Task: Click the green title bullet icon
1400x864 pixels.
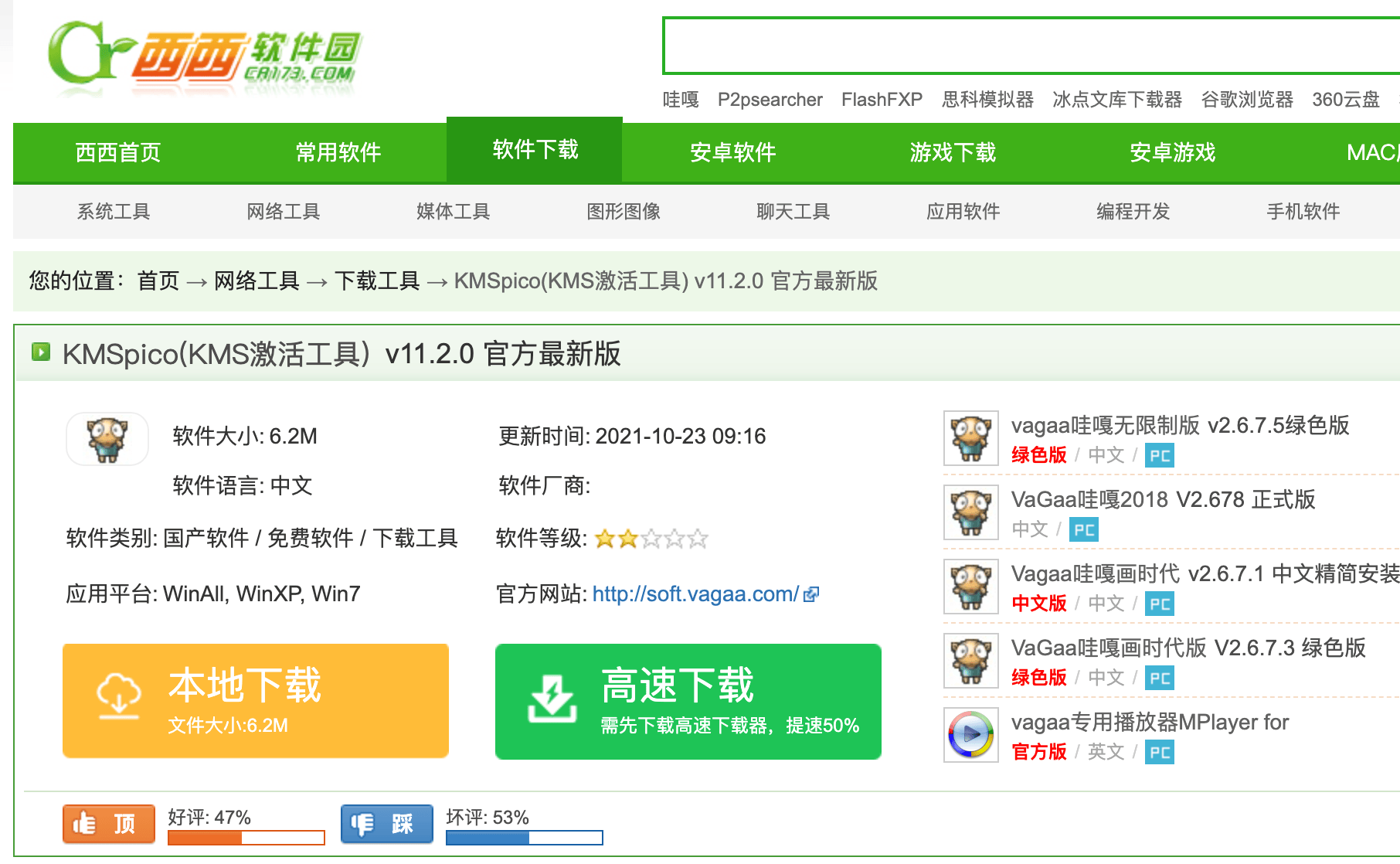Action: pos(41,352)
